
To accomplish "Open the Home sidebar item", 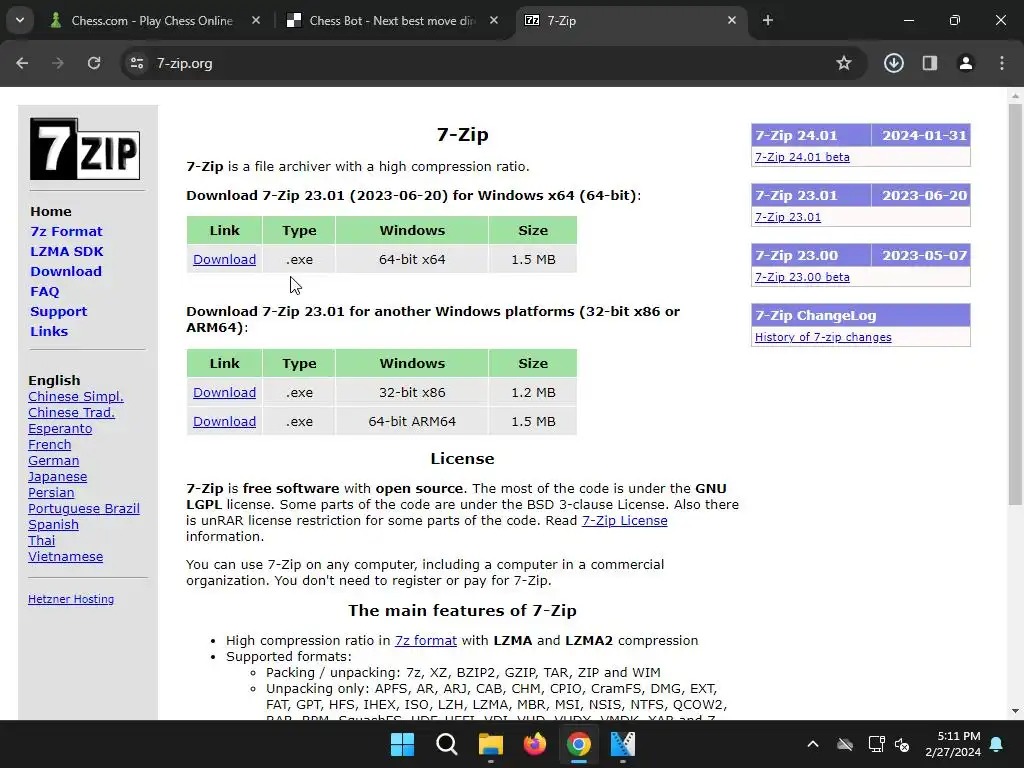I will 51,212.
